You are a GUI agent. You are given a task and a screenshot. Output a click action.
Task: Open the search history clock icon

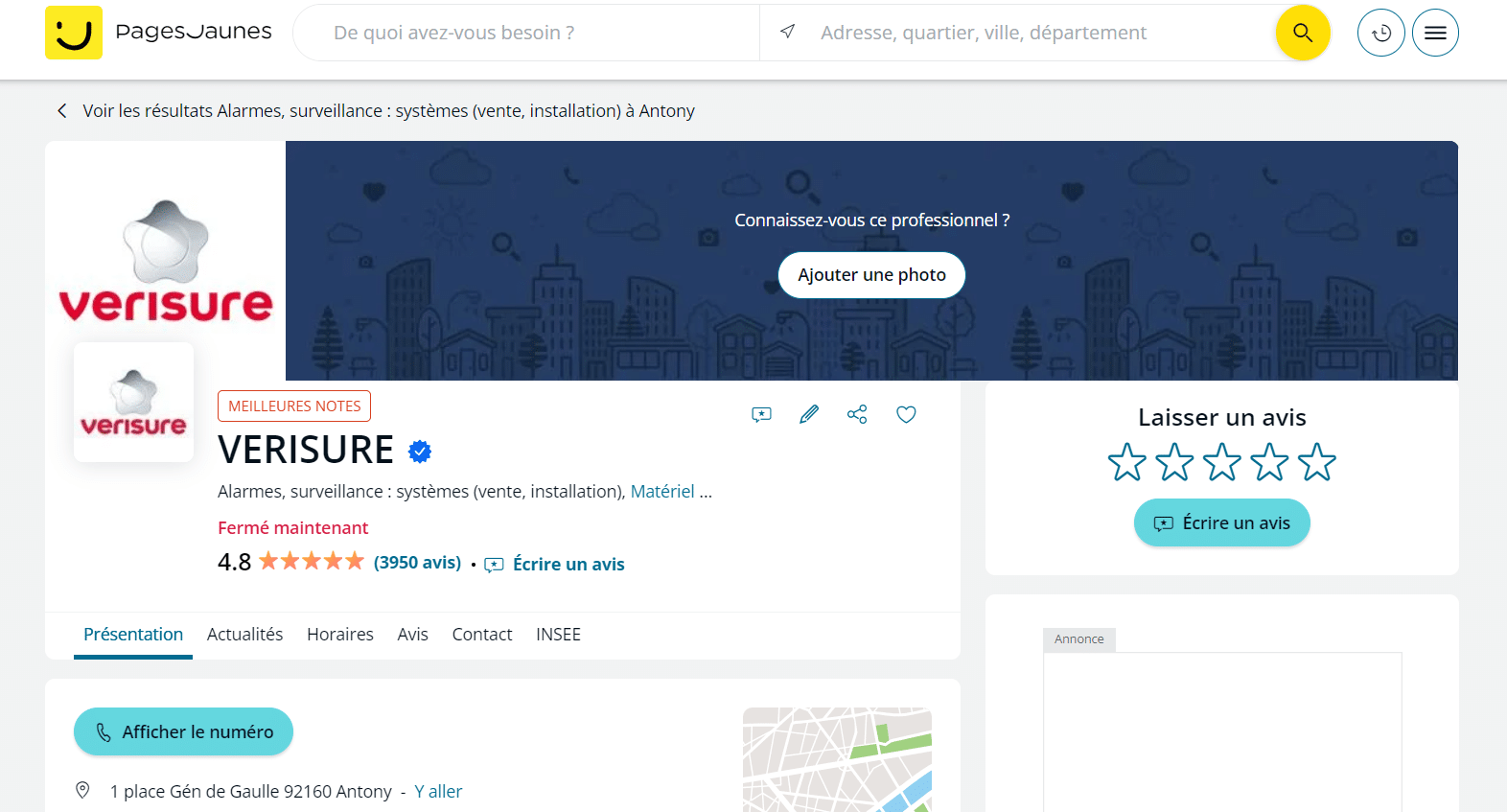[1381, 33]
